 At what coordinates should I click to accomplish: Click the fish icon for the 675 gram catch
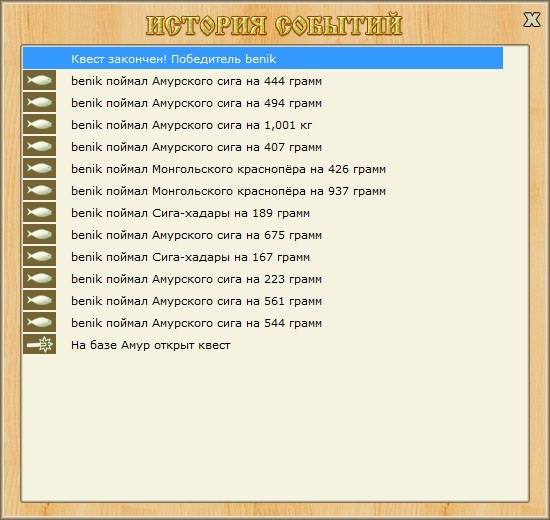click(39, 234)
